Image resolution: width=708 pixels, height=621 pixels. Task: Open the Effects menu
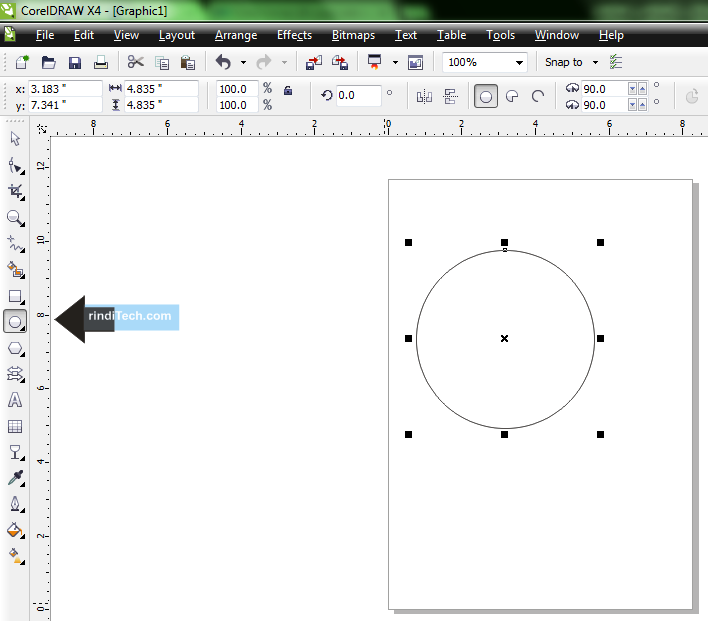tap(294, 35)
